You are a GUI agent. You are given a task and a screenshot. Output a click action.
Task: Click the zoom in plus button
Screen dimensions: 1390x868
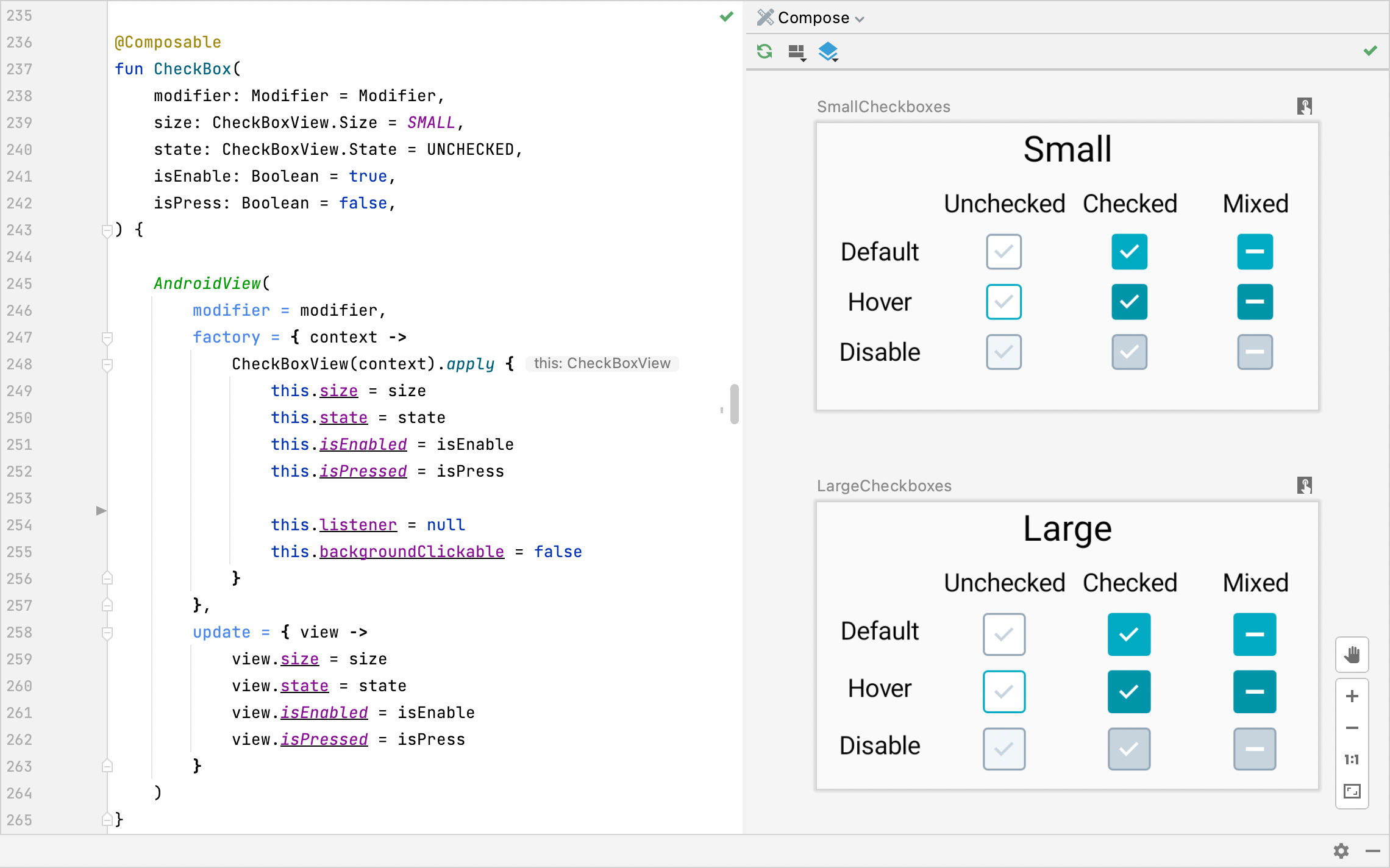tap(1352, 696)
